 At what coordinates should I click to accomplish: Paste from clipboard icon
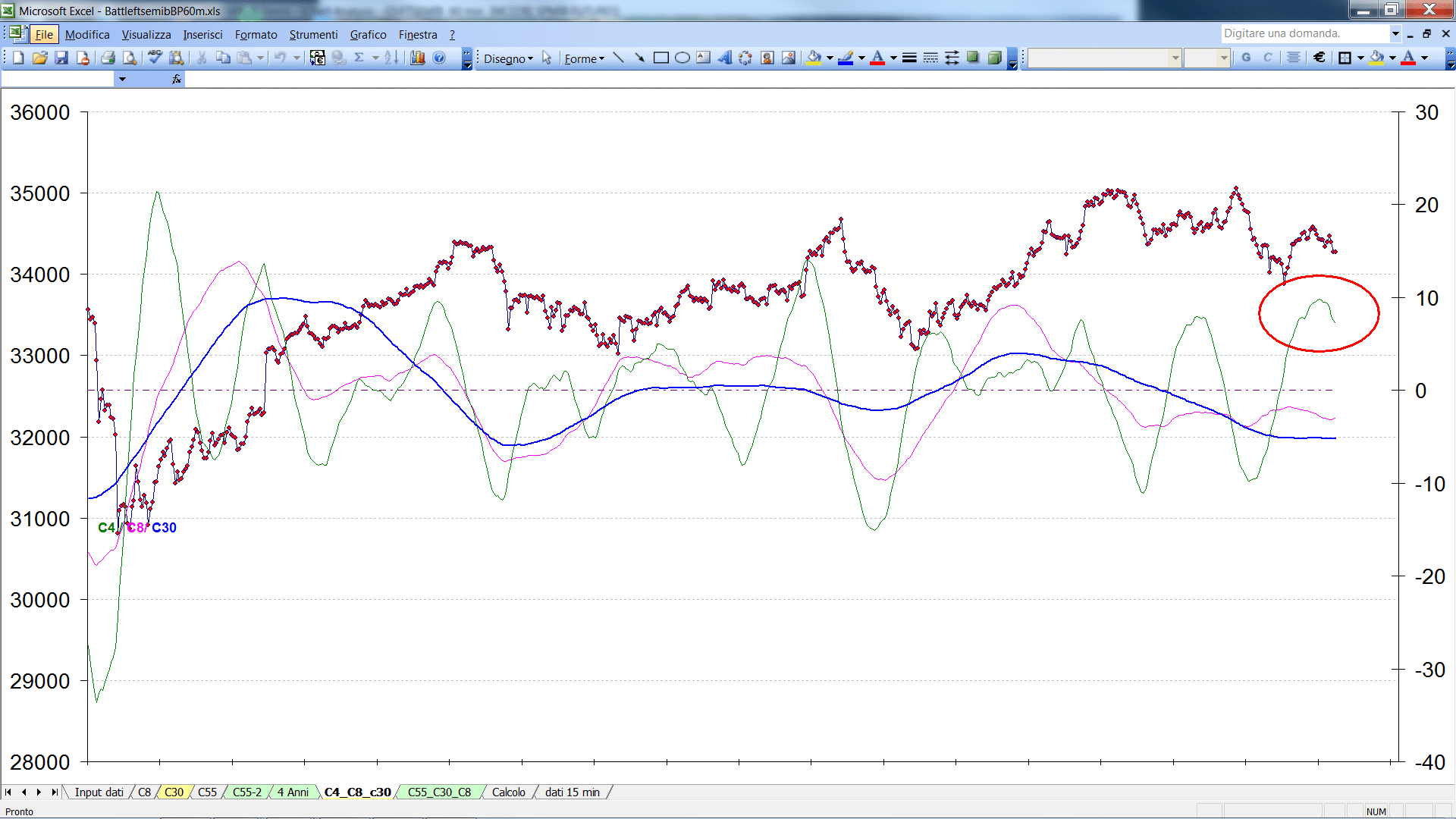(244, 58)
